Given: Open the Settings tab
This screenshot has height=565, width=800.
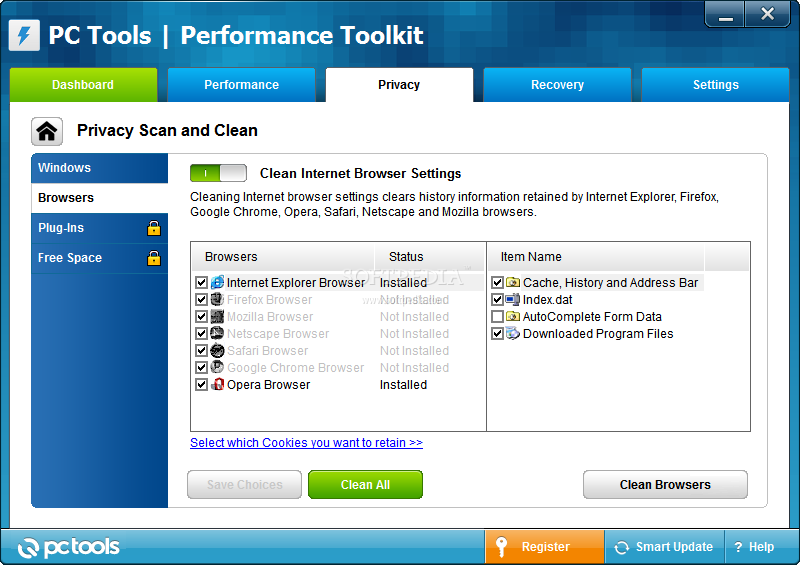Looking at the screenshot, I should tap(715, 85).
